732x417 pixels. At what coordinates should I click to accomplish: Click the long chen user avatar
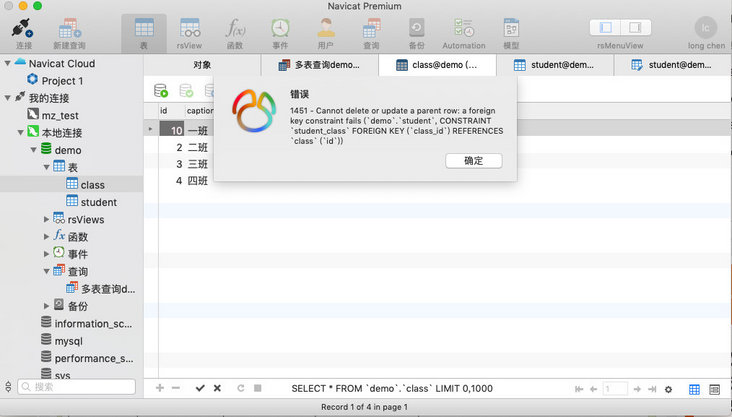(706, 28)
